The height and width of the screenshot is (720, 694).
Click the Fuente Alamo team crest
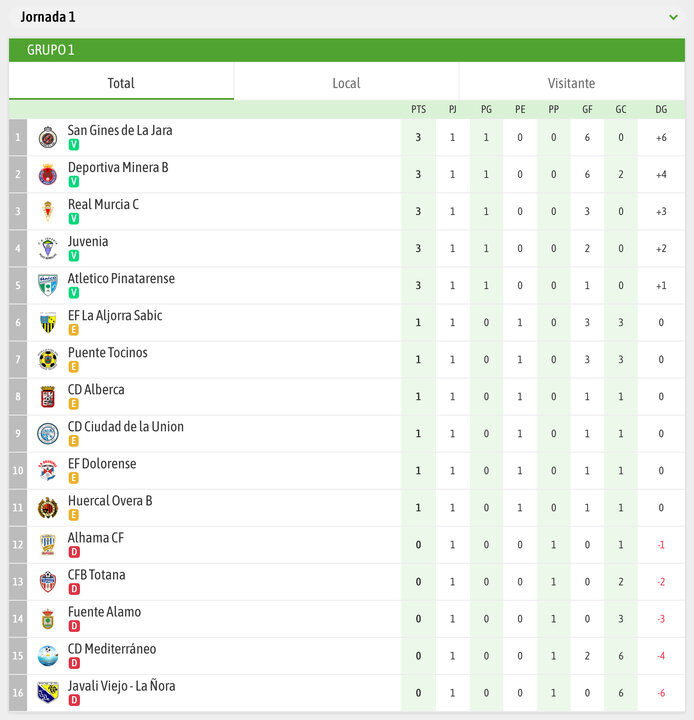(47, 619)
